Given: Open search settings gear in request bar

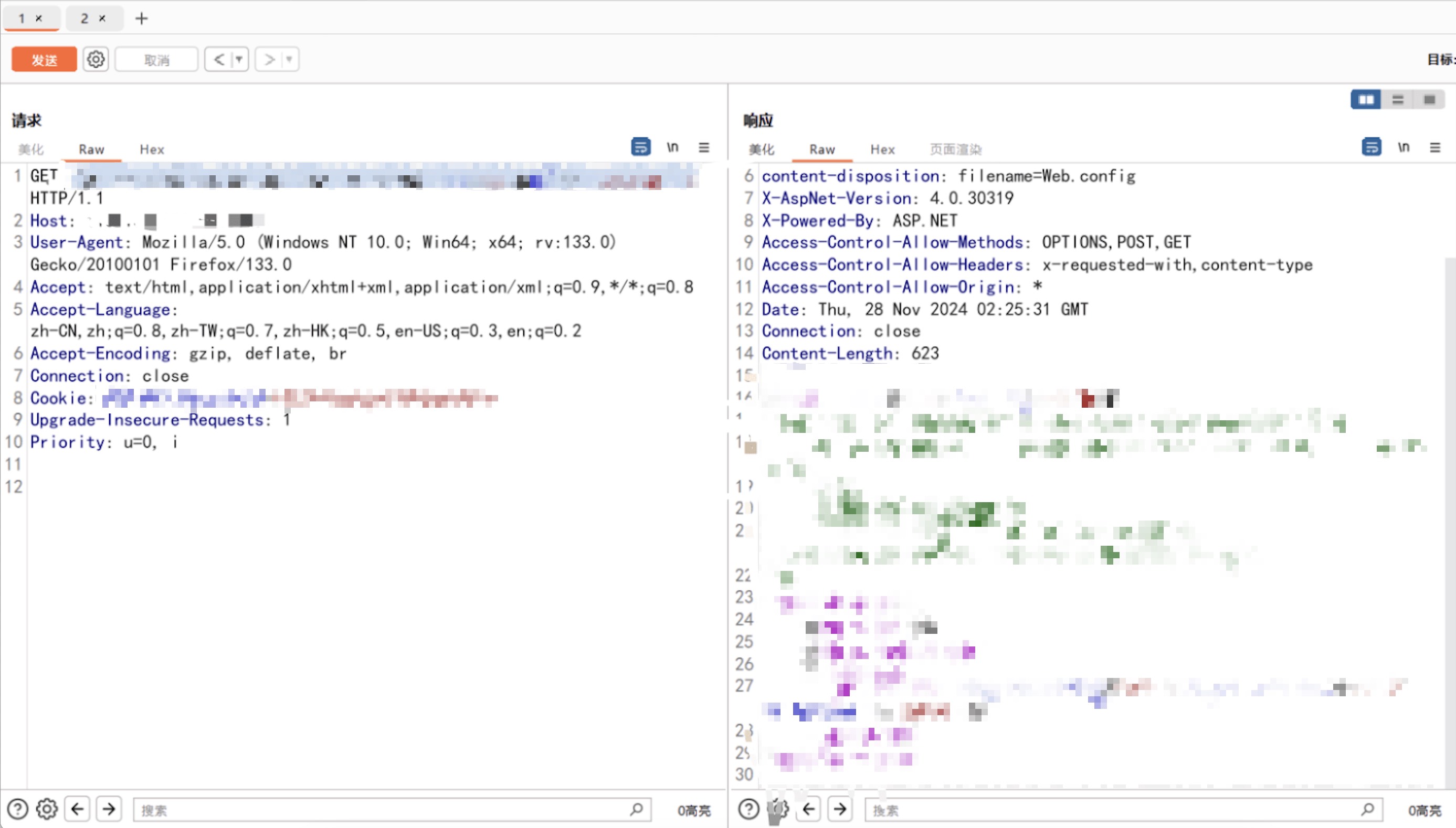Looking at the screenshot, I should pos(47,809).
